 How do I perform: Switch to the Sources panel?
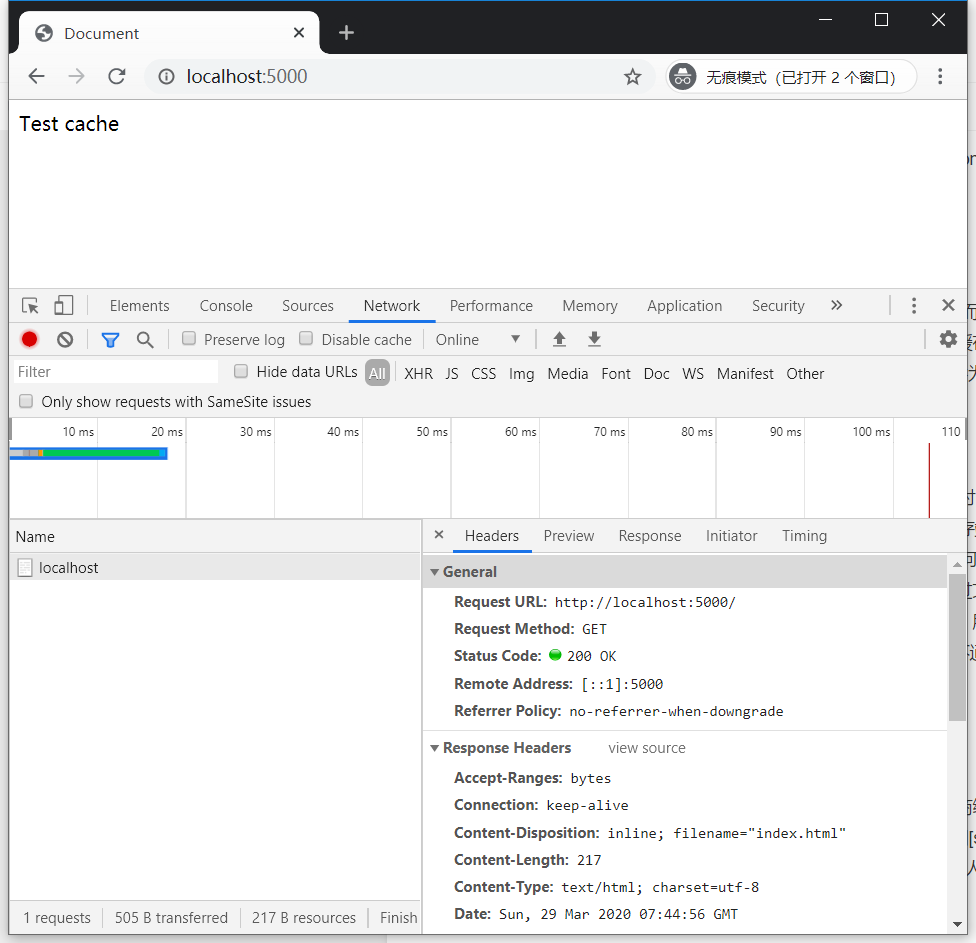point(307,306)
